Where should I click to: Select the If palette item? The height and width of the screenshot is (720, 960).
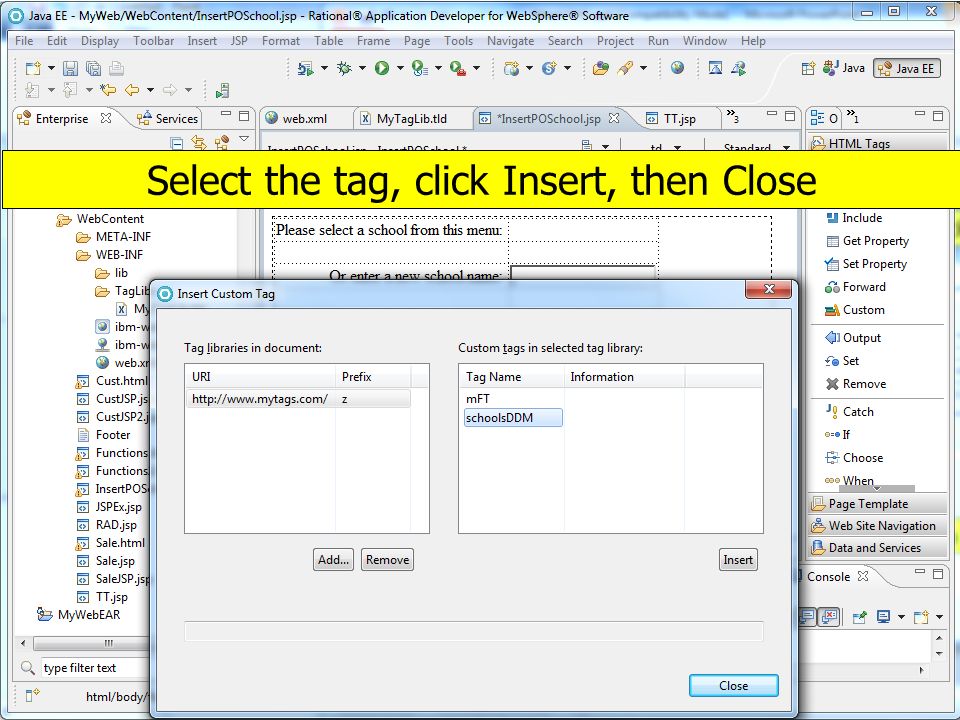click(x=838, y=435)
